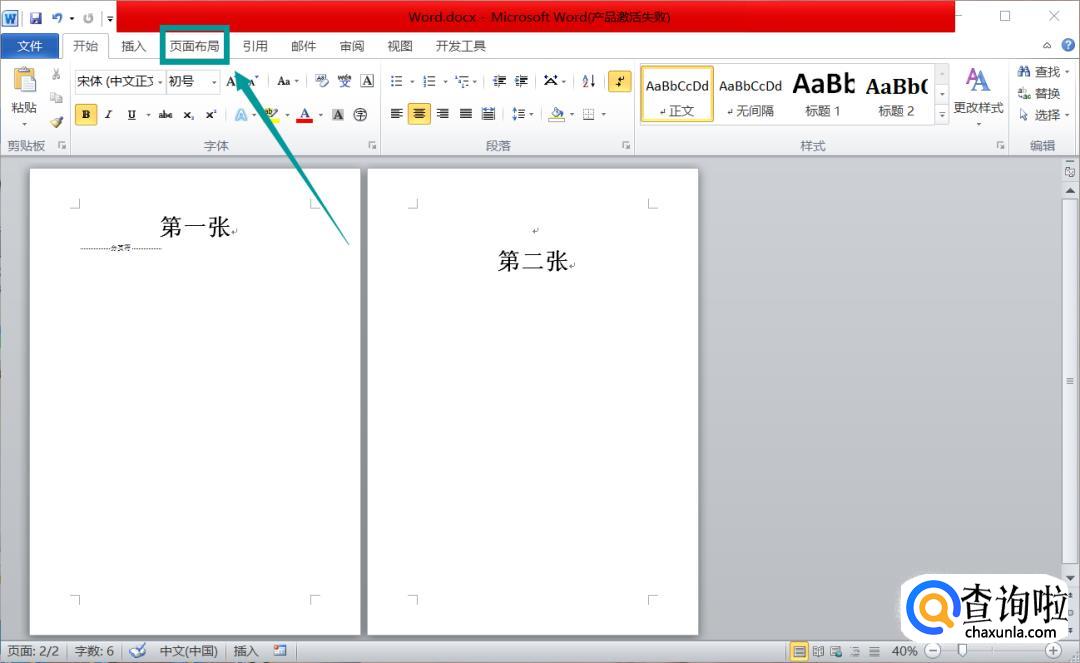The height and width of the screenshot is (663, 1080).
Task: Click the Select (选择) button
Action: tap(1043, 115)
